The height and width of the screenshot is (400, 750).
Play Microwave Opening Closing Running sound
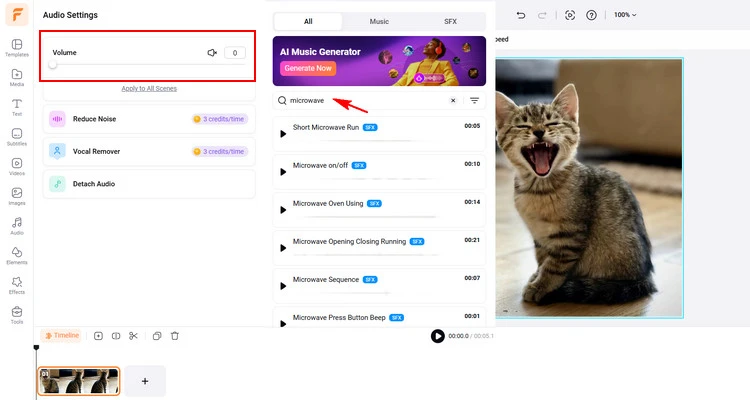tap(283, 248)
